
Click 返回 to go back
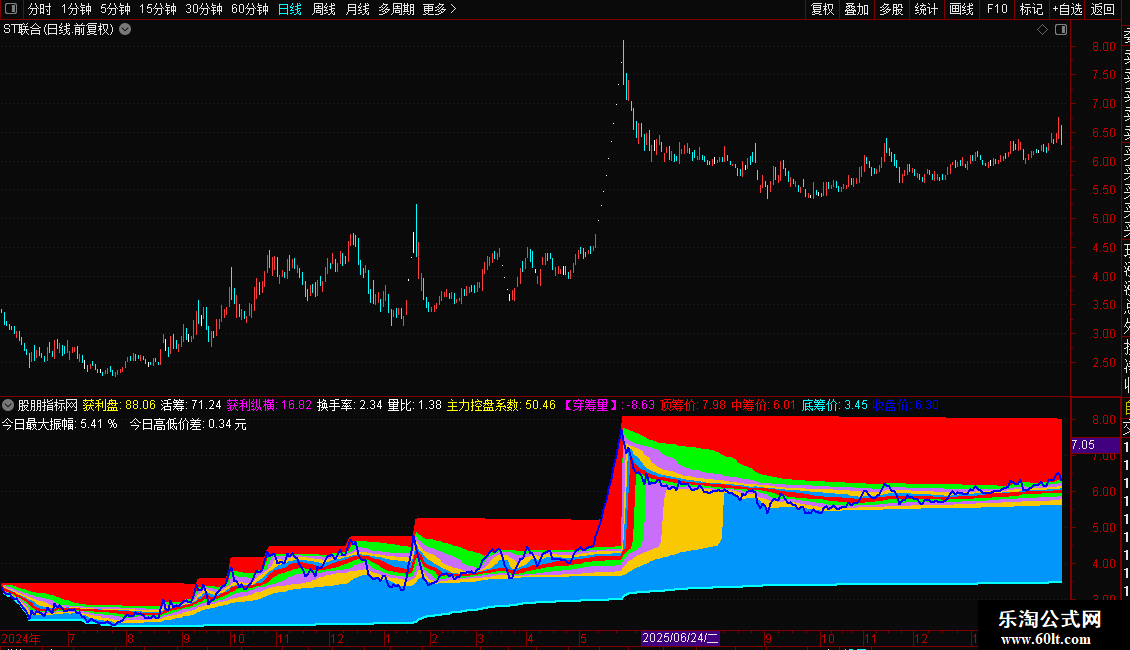(1103, 9)
